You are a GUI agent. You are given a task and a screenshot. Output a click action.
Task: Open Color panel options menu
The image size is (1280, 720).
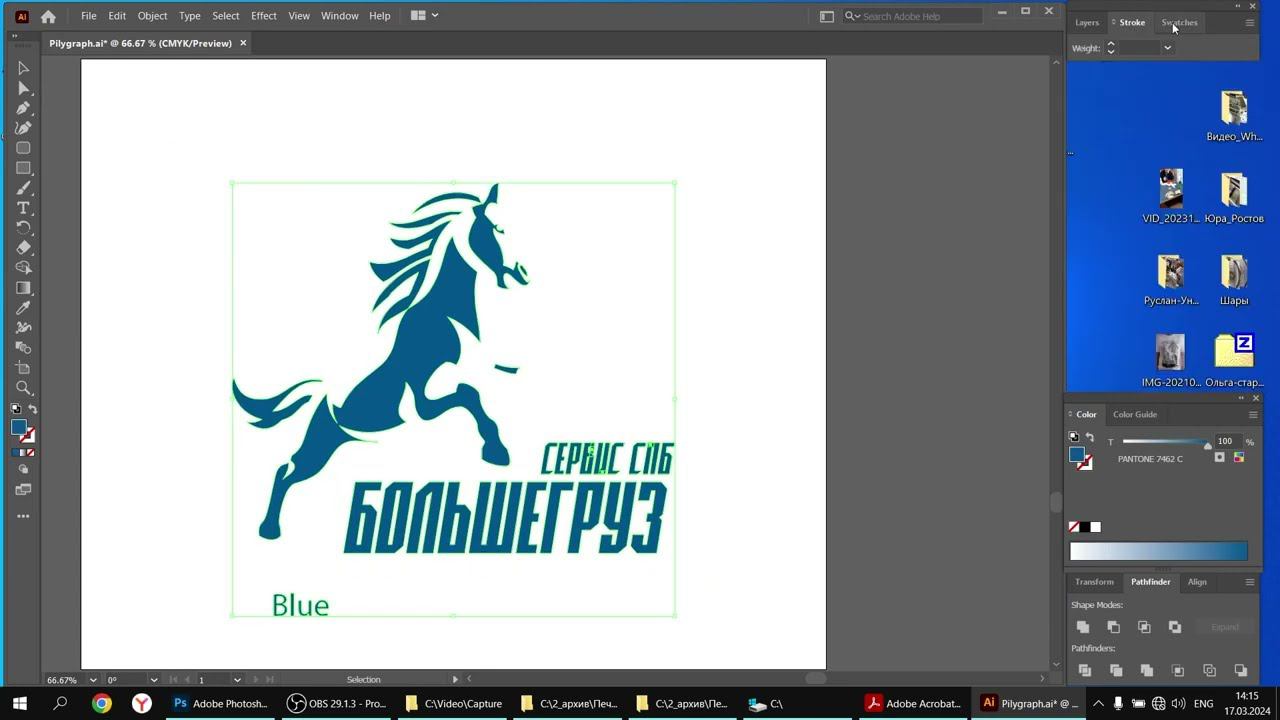tap(1252, 414)
